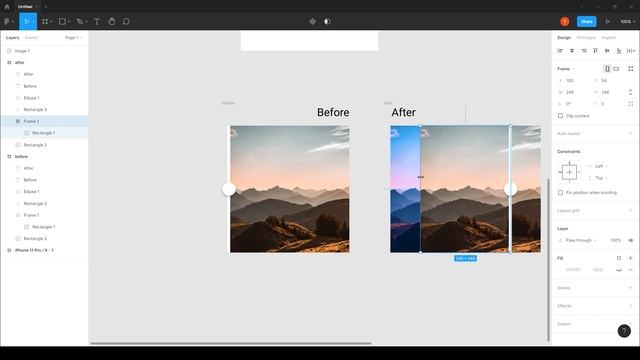
Task: Click the Home icon in tab bar
Action: pos(7,7)
